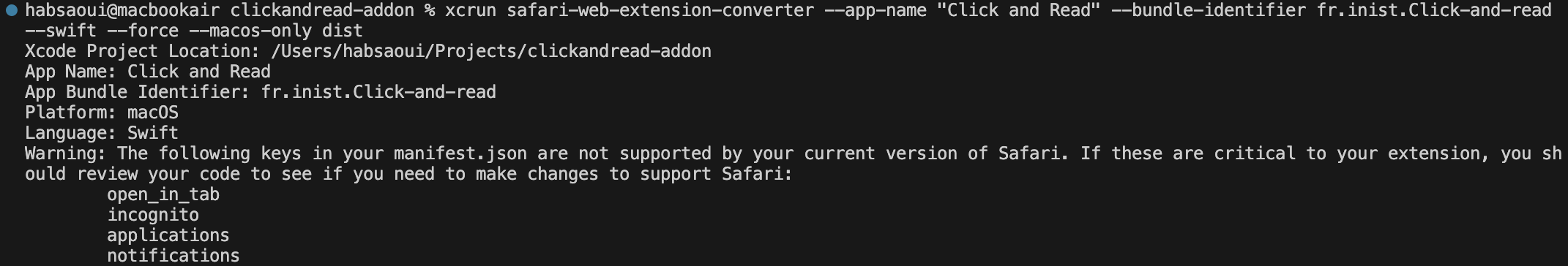
Task: Click the open_in_tab key
Action: tap(163, 194)
